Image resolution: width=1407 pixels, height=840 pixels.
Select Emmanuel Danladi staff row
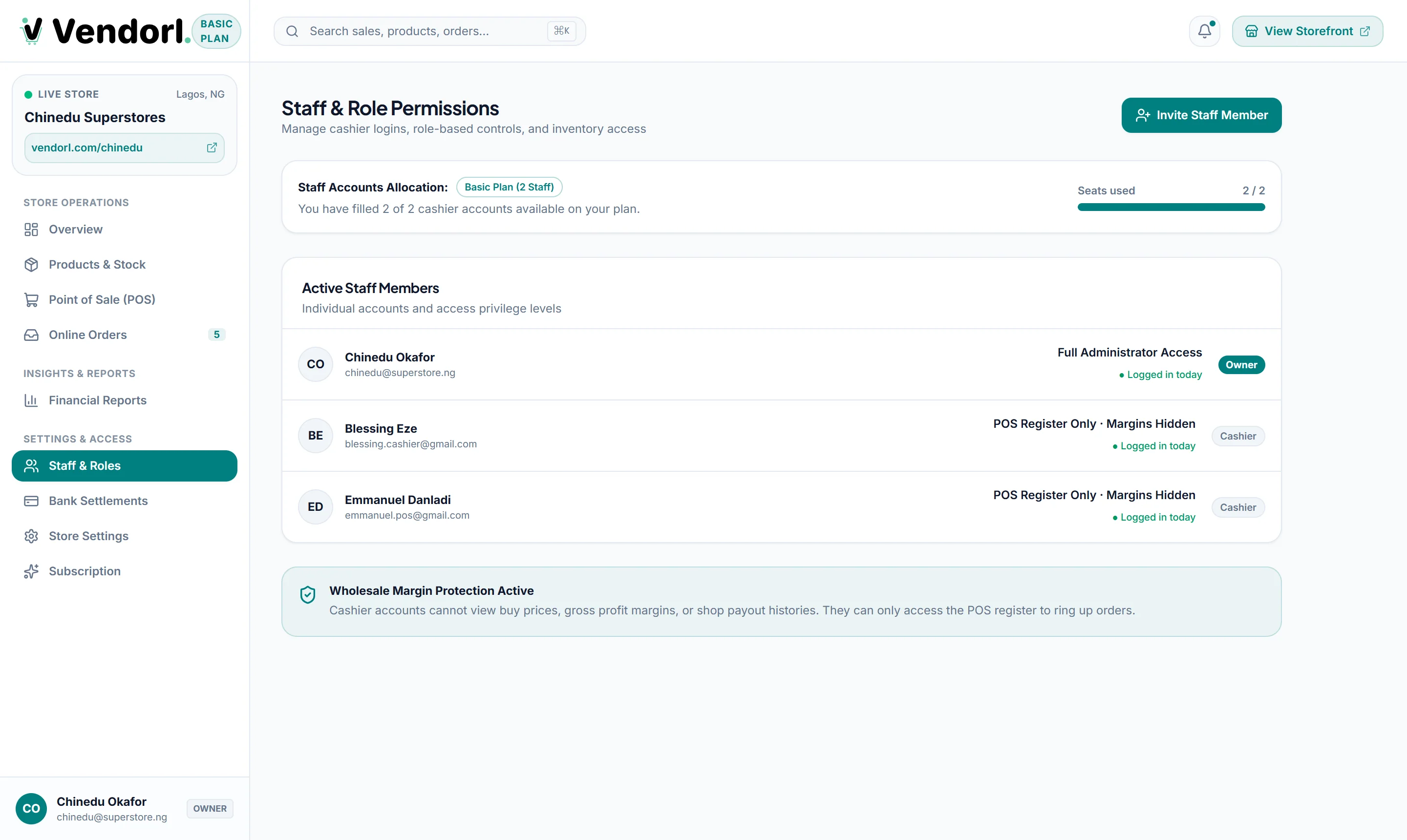coord(781,507)
